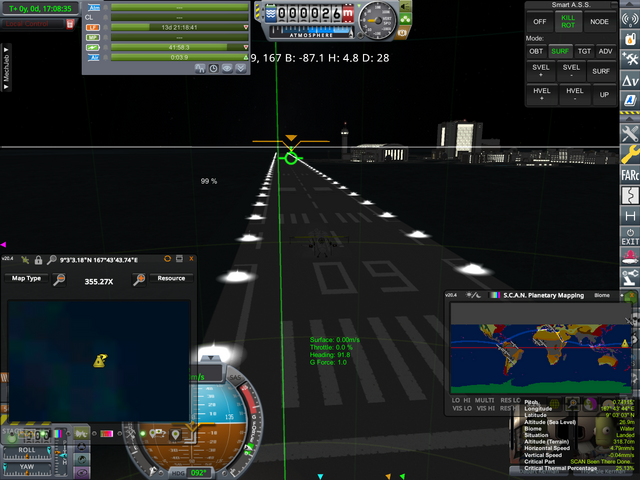Viewport: 640px width, 480px height.
Task: Open the RemoteTech antenna toolbar icon
Action: (630, 19)
